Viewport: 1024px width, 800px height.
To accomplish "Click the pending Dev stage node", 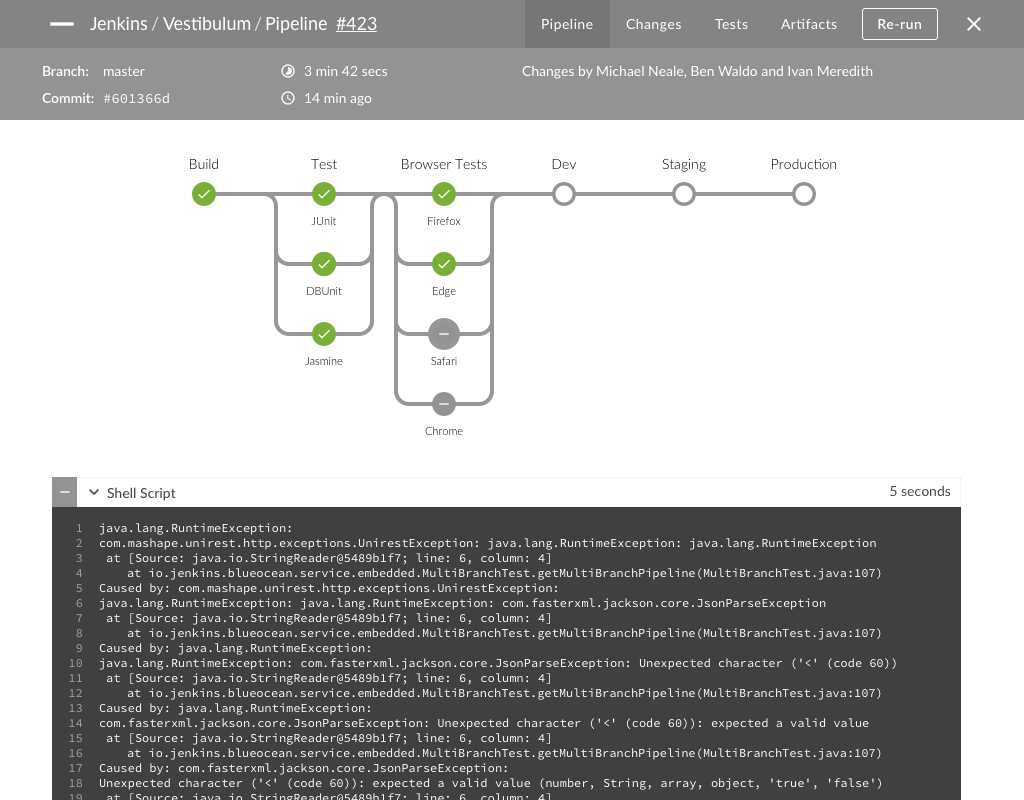I will click(564, 194).
